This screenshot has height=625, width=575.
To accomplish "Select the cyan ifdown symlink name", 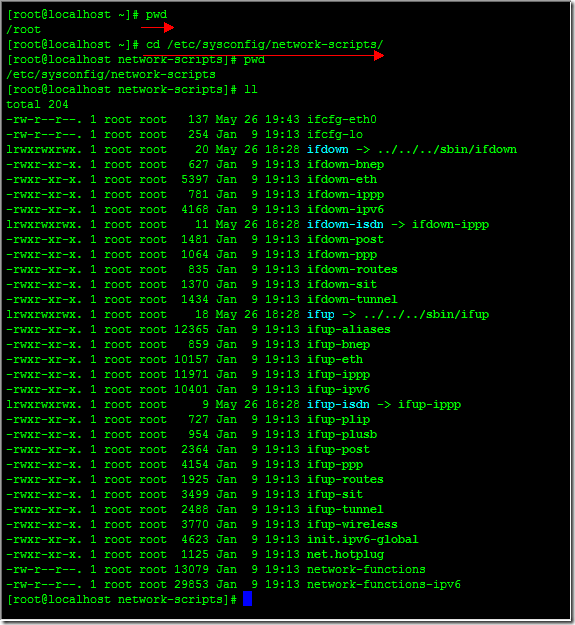I will [x=328, y=149].
